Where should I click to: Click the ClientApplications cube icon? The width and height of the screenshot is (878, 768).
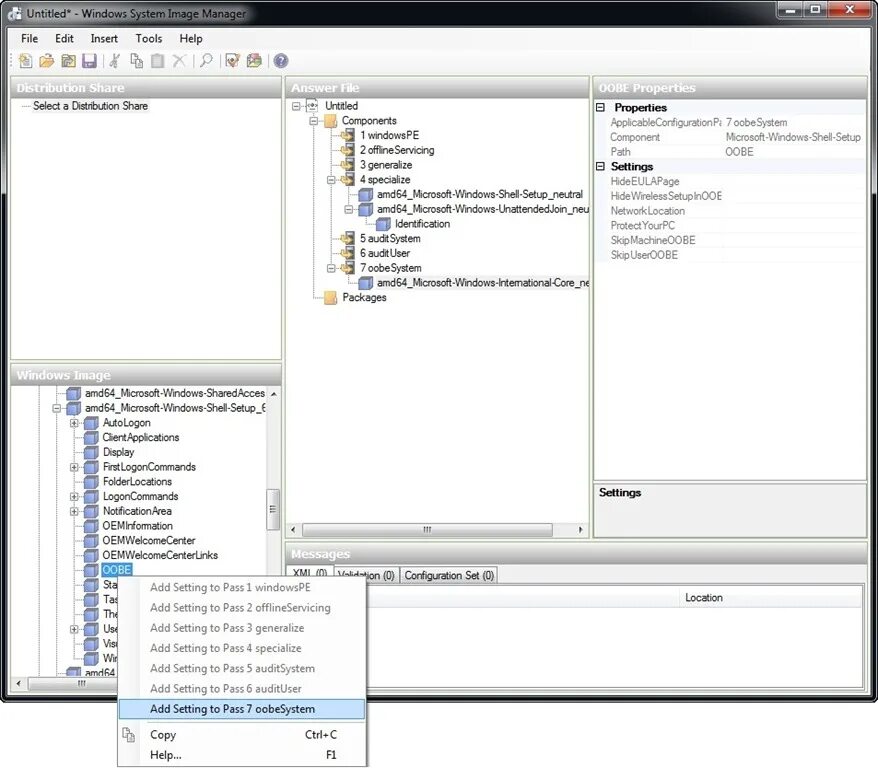(91, 437)
